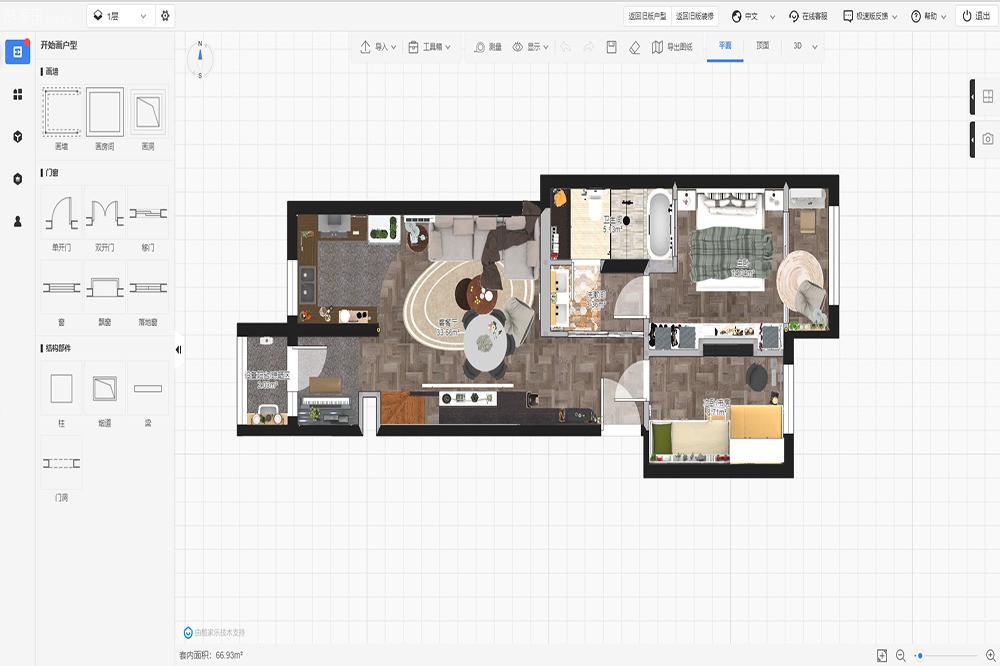Expand the 显示 display dropdown
Screen dimensions: 1000x666
tap(531, 47)
